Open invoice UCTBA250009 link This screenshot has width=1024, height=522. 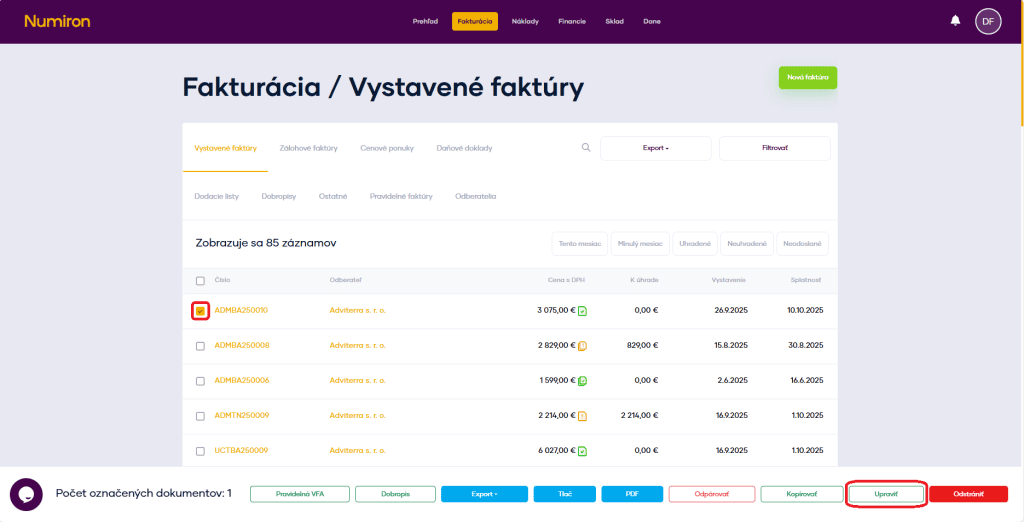point(241,451)
